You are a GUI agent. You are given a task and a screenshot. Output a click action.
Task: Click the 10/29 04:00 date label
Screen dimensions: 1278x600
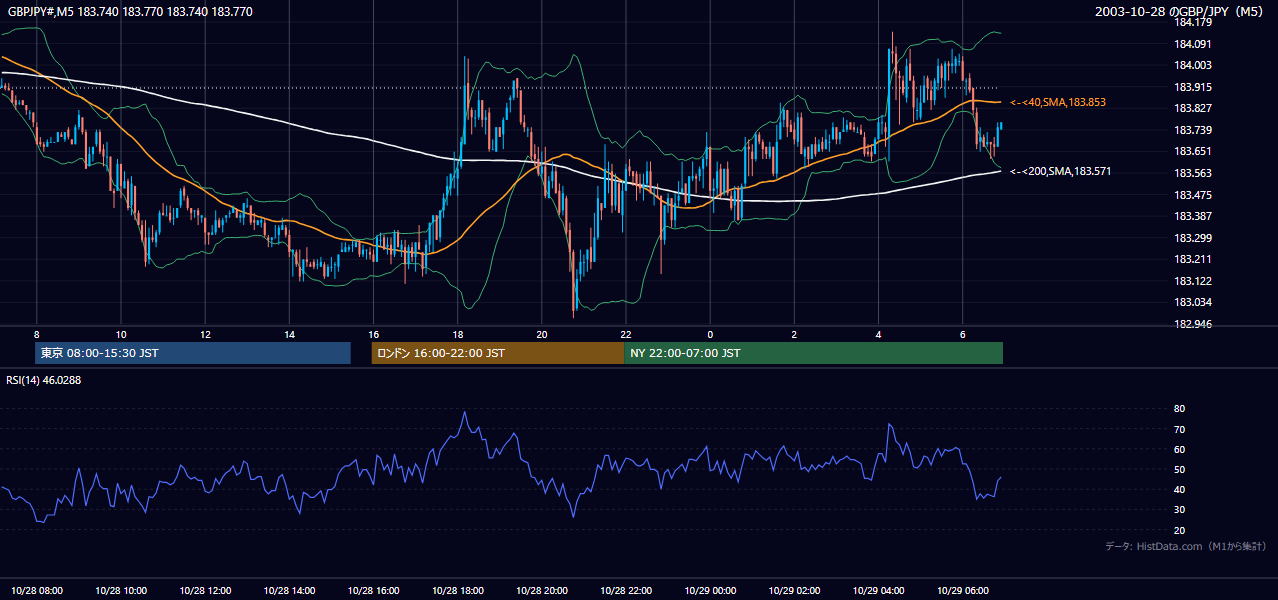(x=878, y=590)
